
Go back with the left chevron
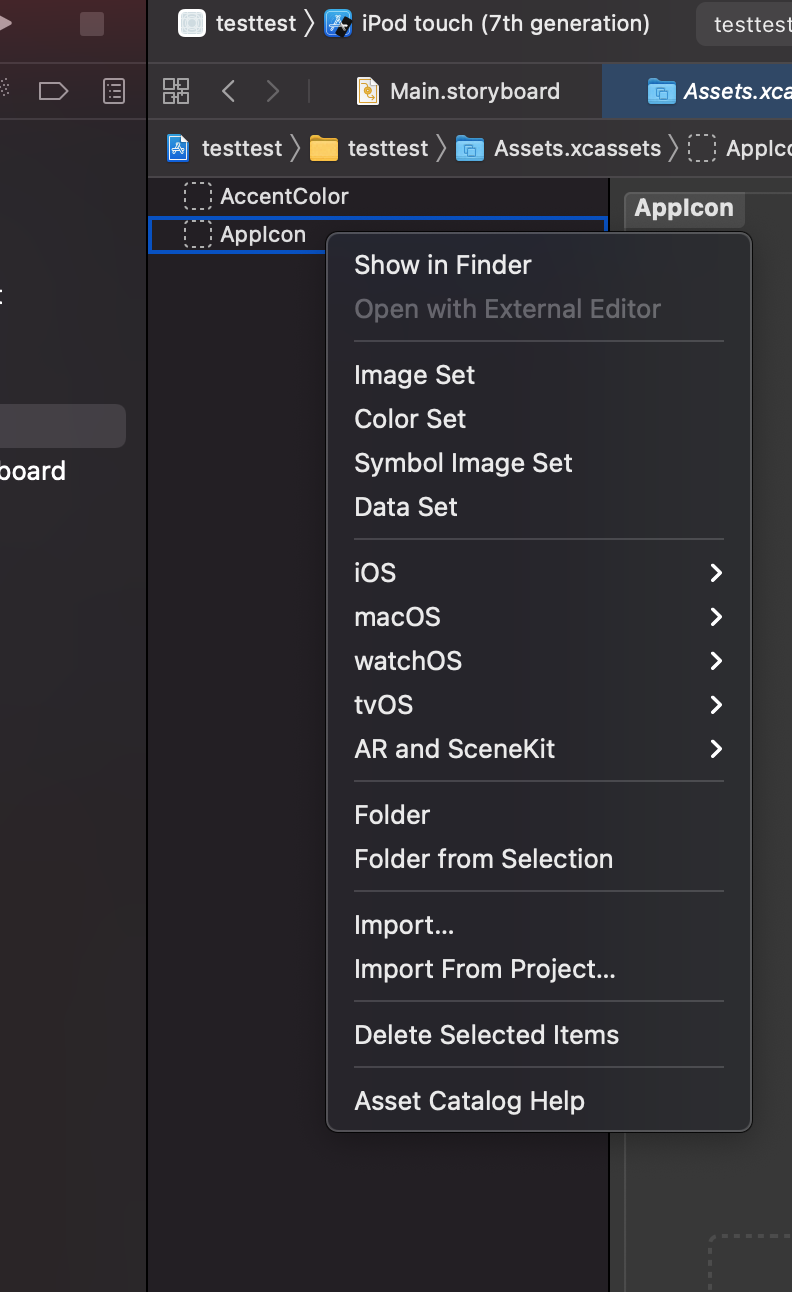228,92
